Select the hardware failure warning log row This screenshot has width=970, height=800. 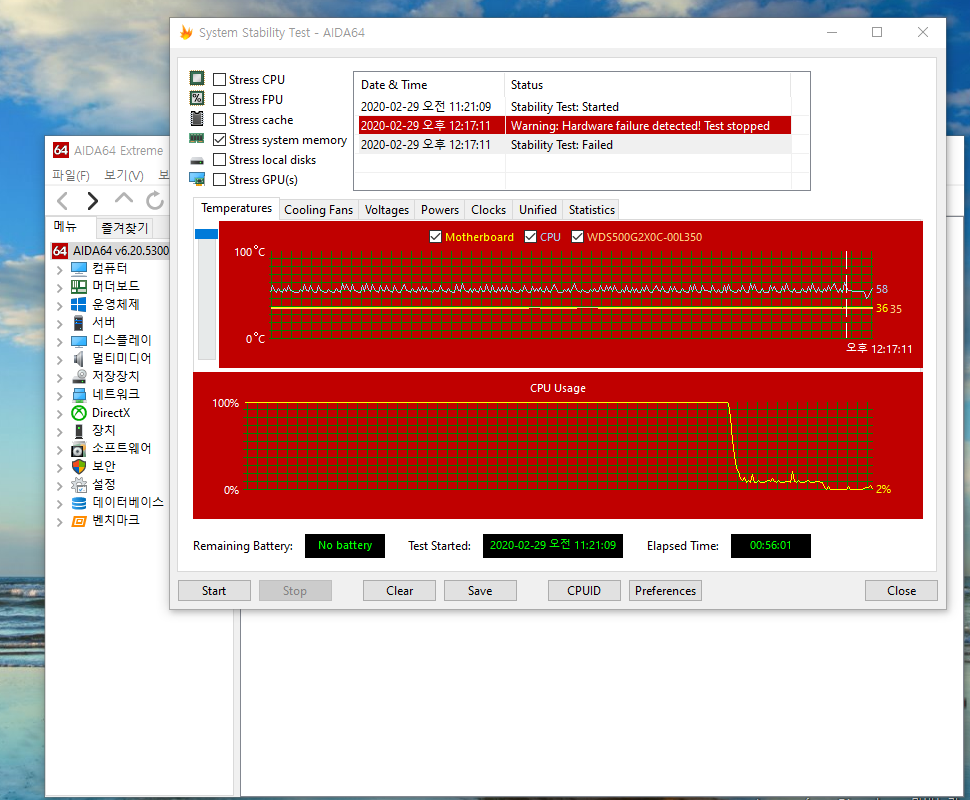575,126
